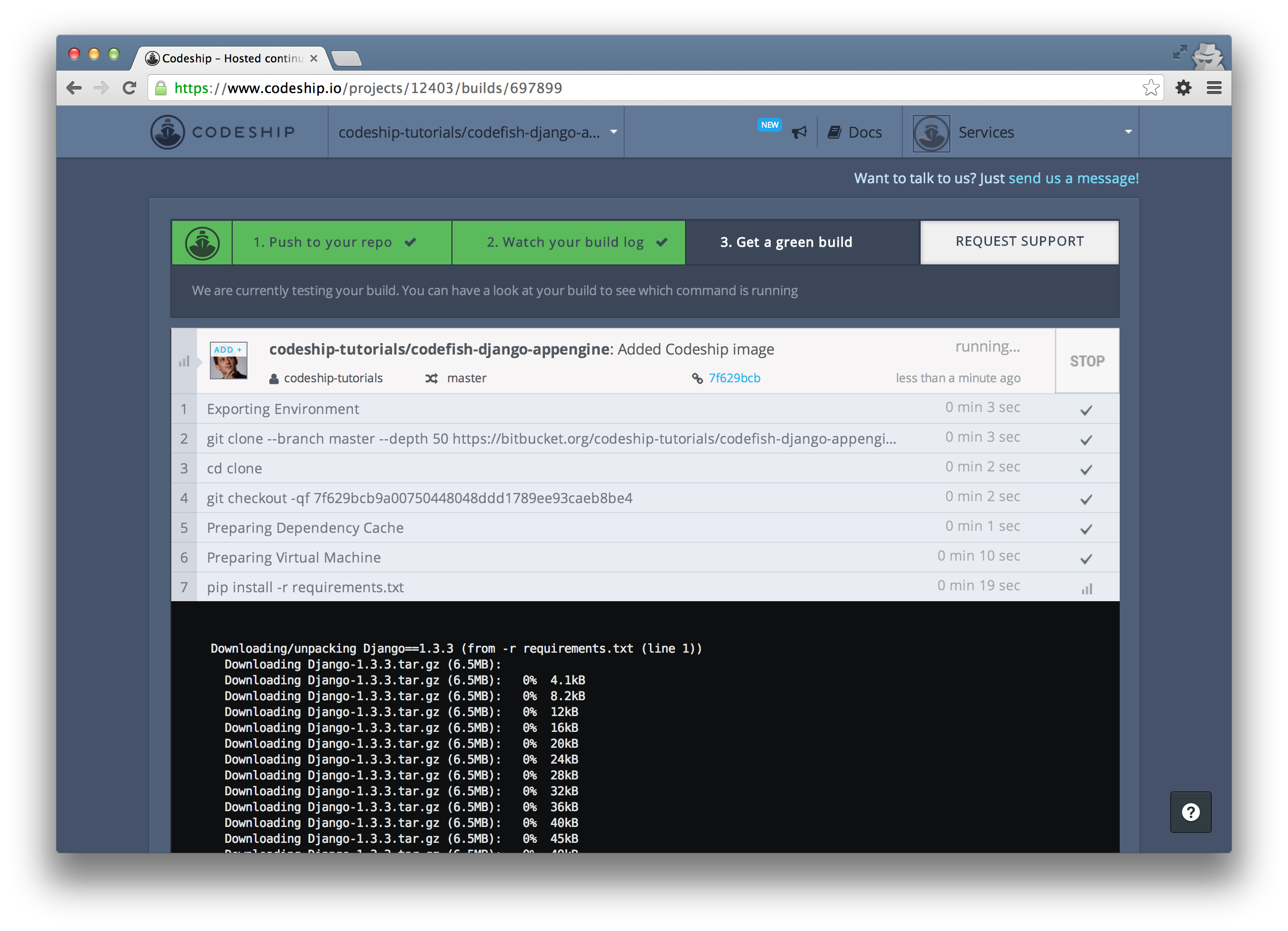Expand the Preparing Virtual Machine step
Screen dimensions: 1288x931
pos(294,557)
